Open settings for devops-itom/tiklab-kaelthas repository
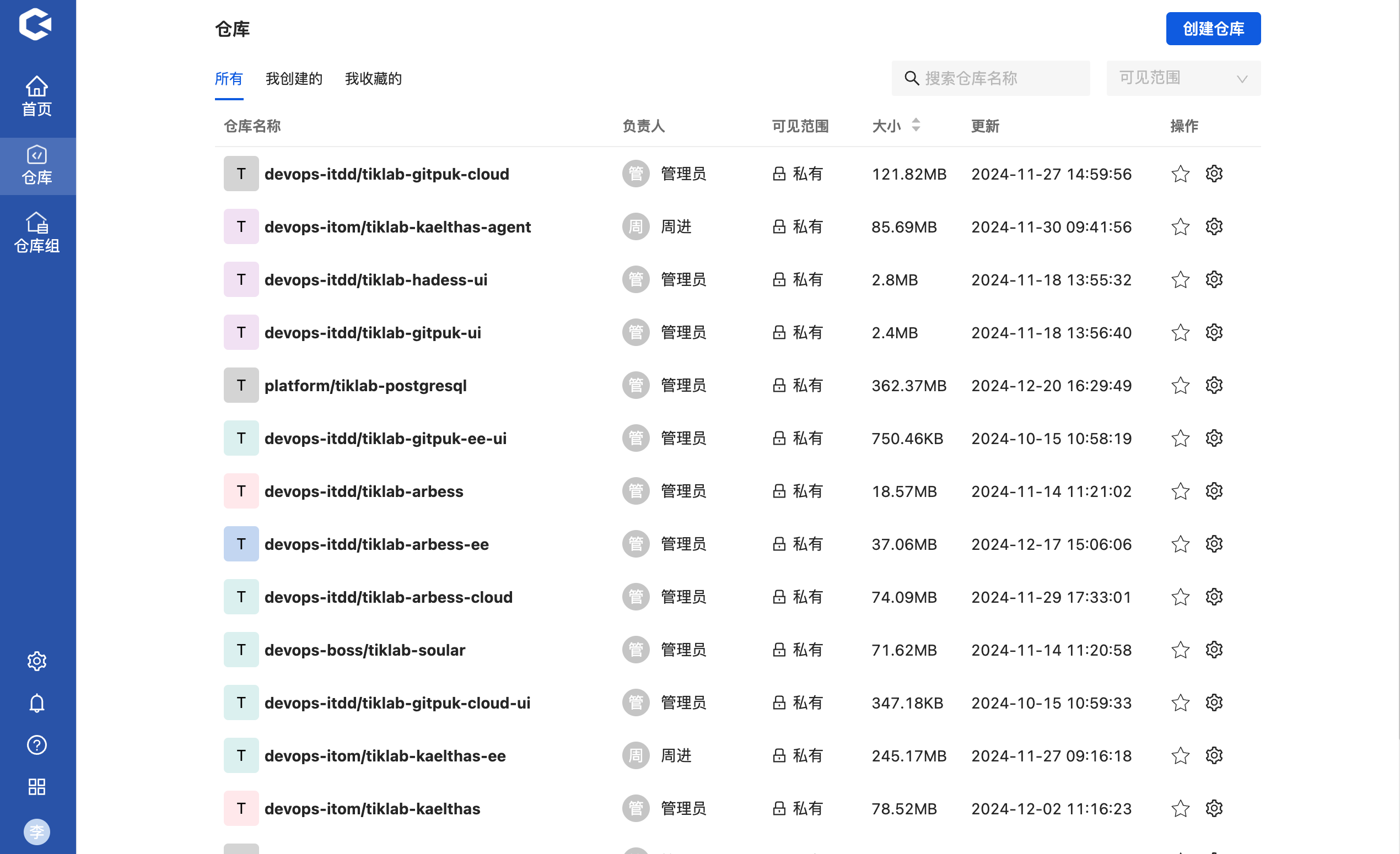This screenshot has height=854, width=1400. pyautogui.click(x=1214, y=808)
